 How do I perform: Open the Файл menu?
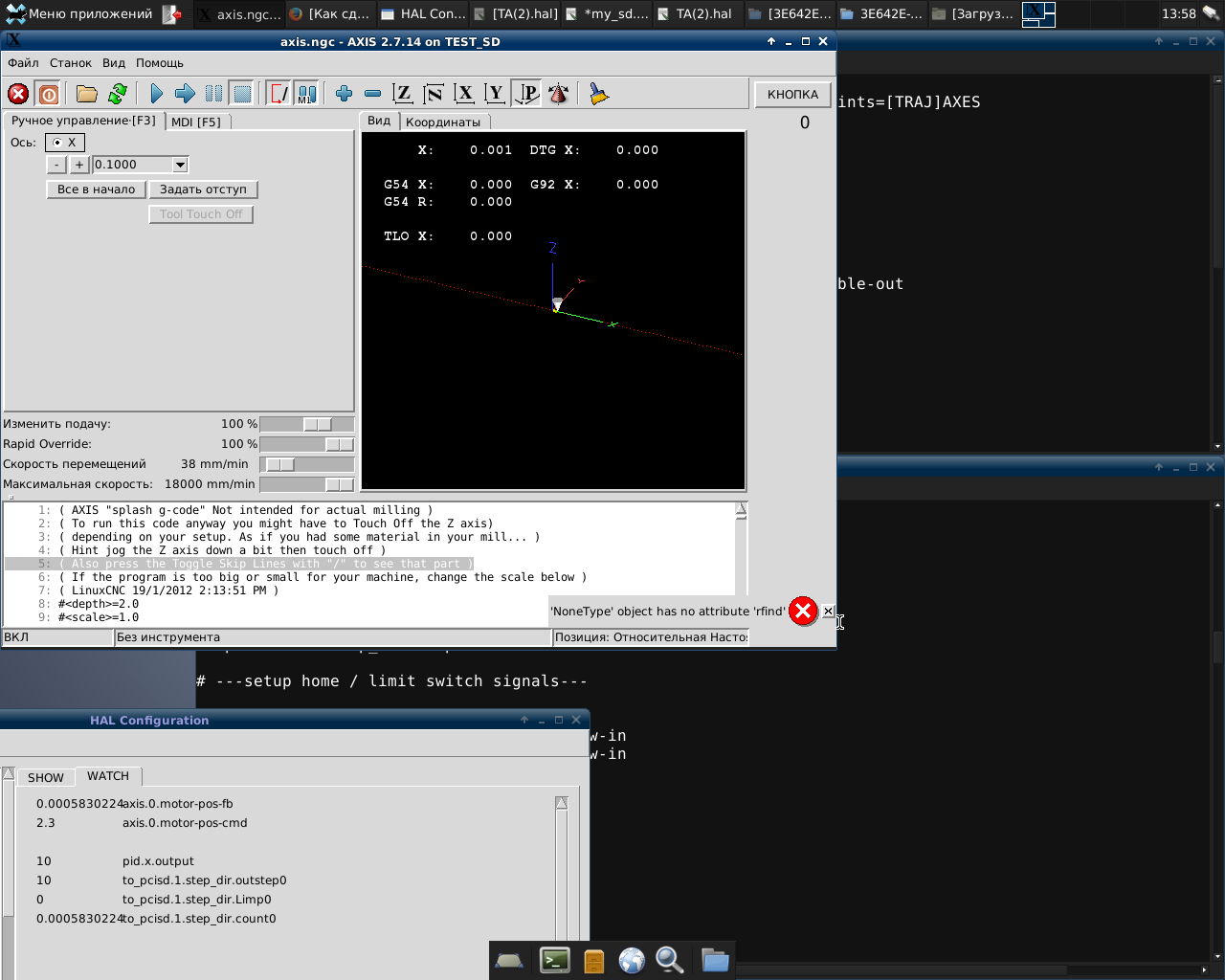pos(23,63)
